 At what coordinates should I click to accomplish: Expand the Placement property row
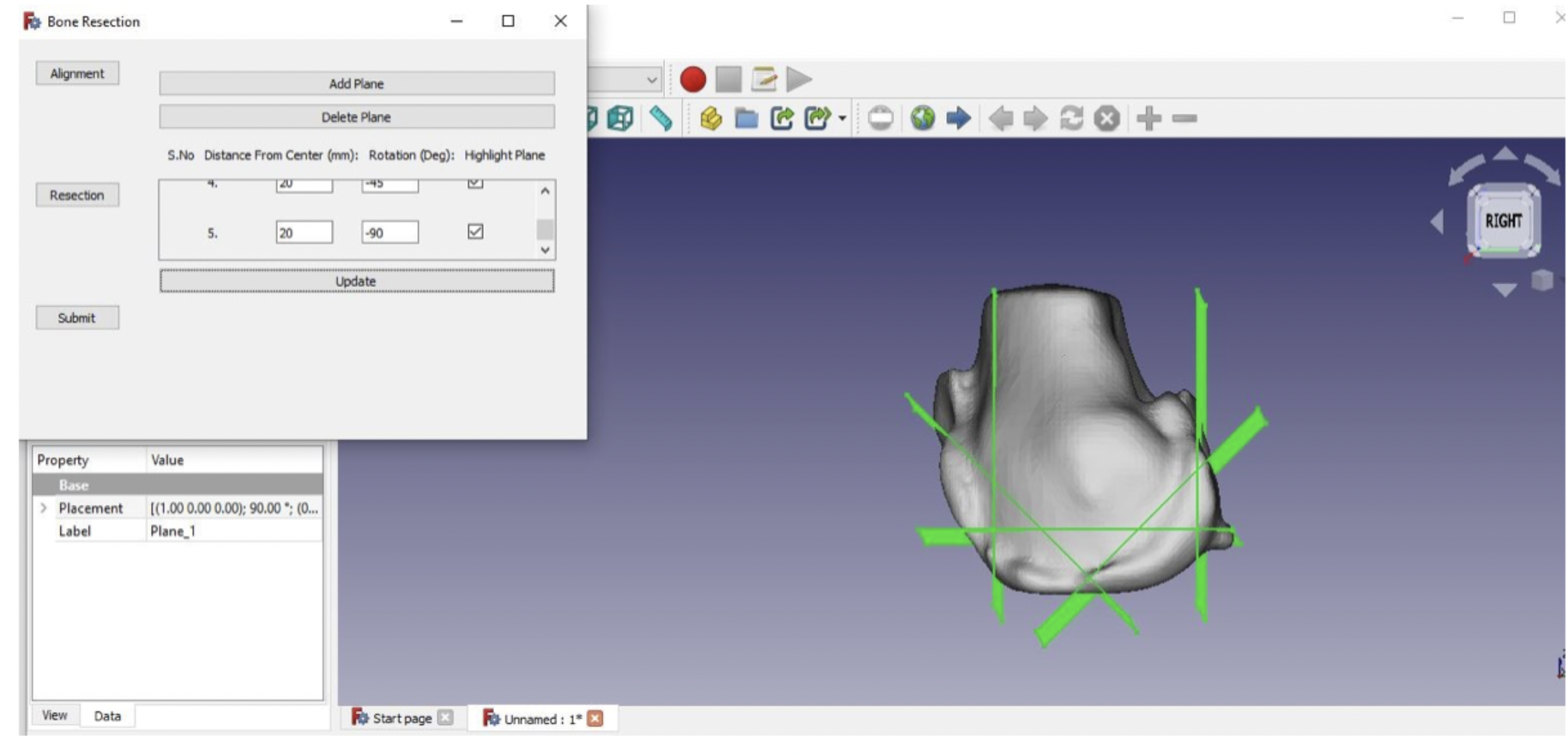(44, 508)
